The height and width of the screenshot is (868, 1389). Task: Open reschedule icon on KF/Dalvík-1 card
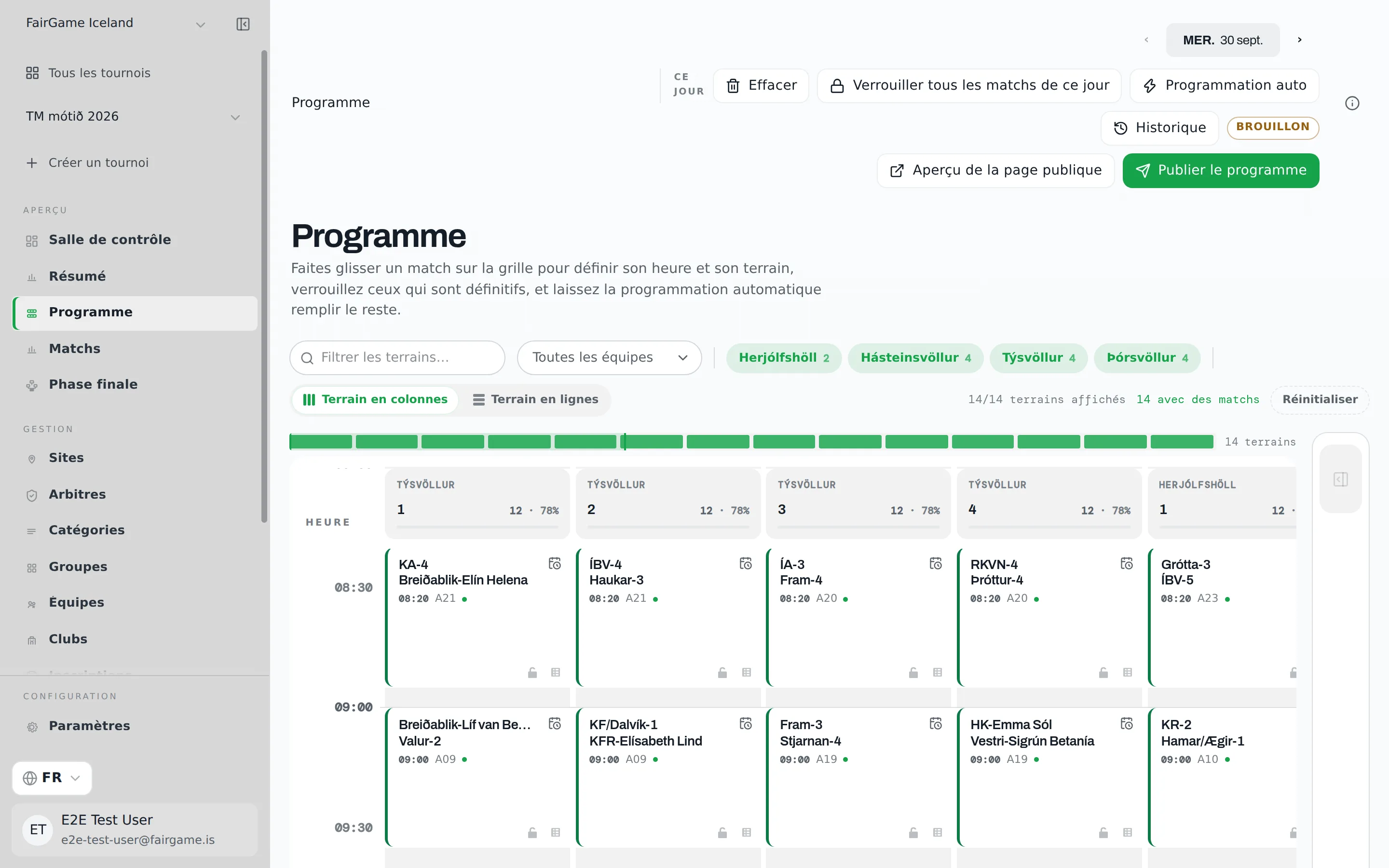[745, 724]
